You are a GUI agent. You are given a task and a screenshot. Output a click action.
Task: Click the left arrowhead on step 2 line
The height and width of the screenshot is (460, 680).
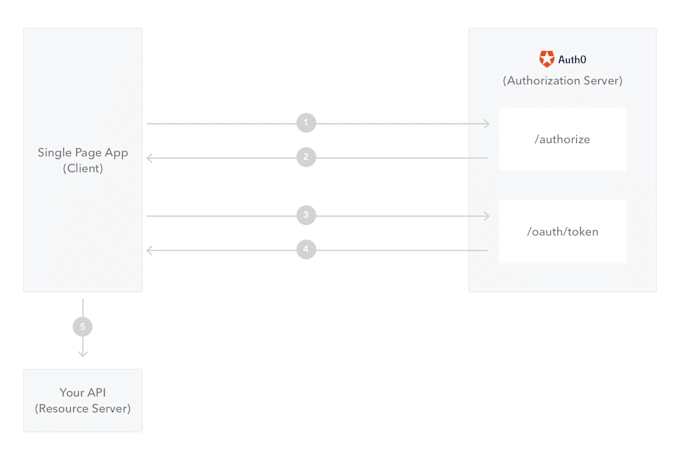point(150,158)
